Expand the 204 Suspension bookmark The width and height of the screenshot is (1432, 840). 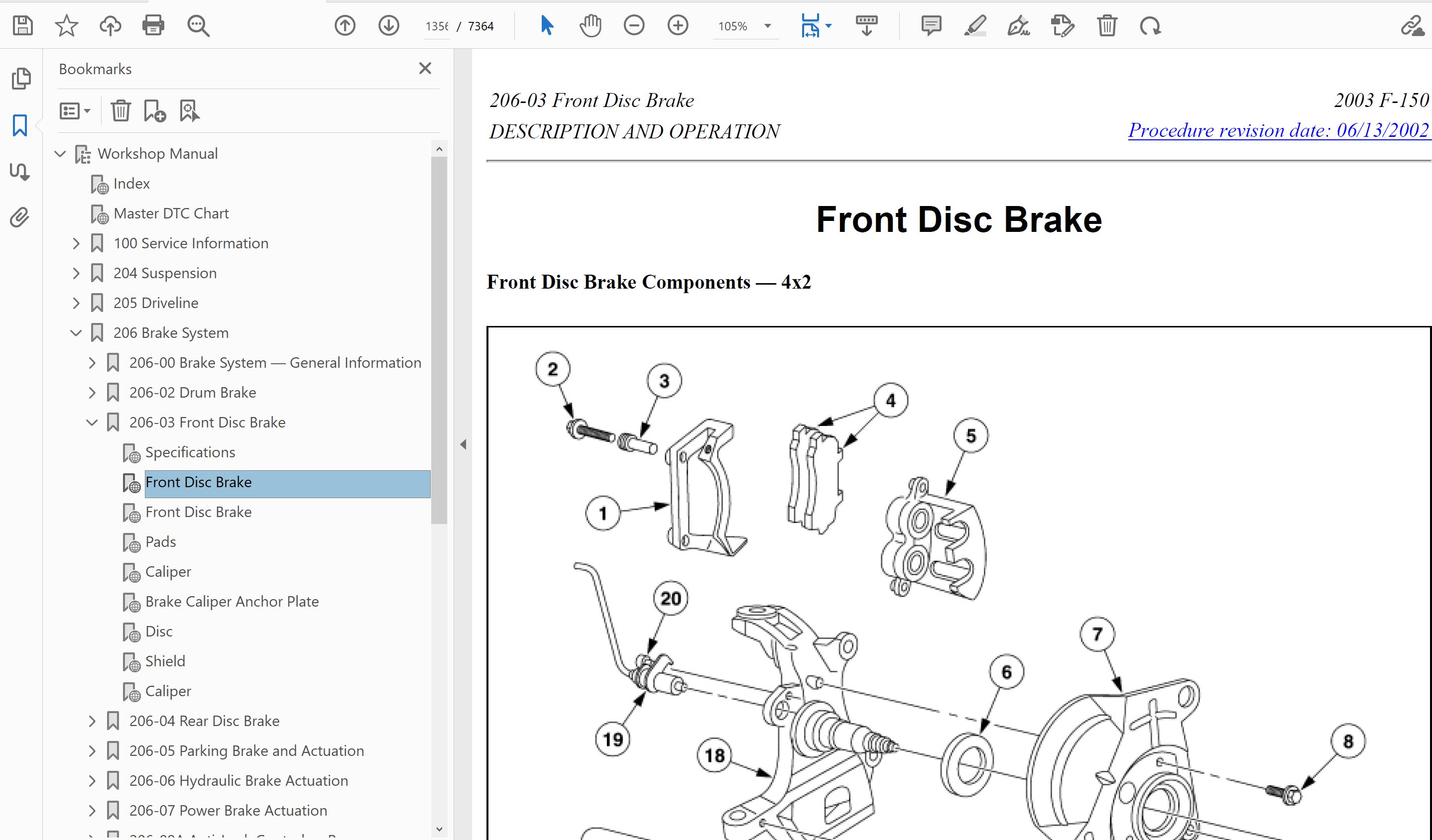[x=76, y=273]
